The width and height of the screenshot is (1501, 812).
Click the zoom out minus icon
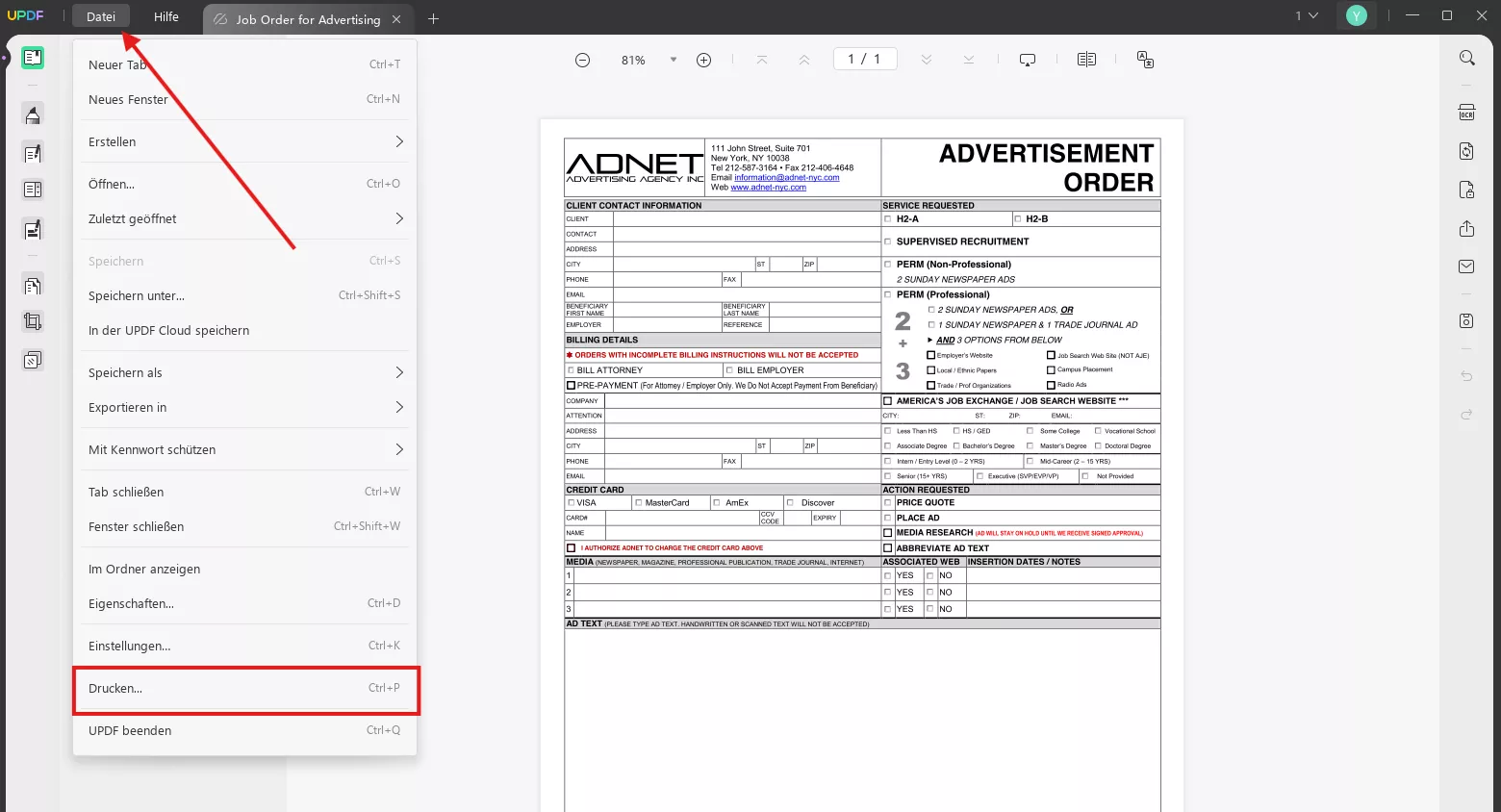(x=582, y=60)
